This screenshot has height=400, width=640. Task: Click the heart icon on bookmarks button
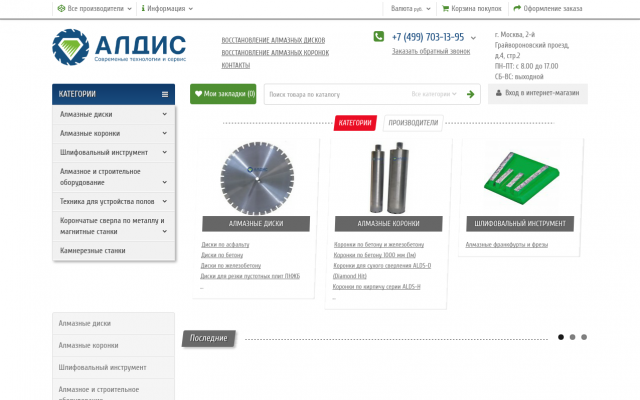[x=198, y=93]
